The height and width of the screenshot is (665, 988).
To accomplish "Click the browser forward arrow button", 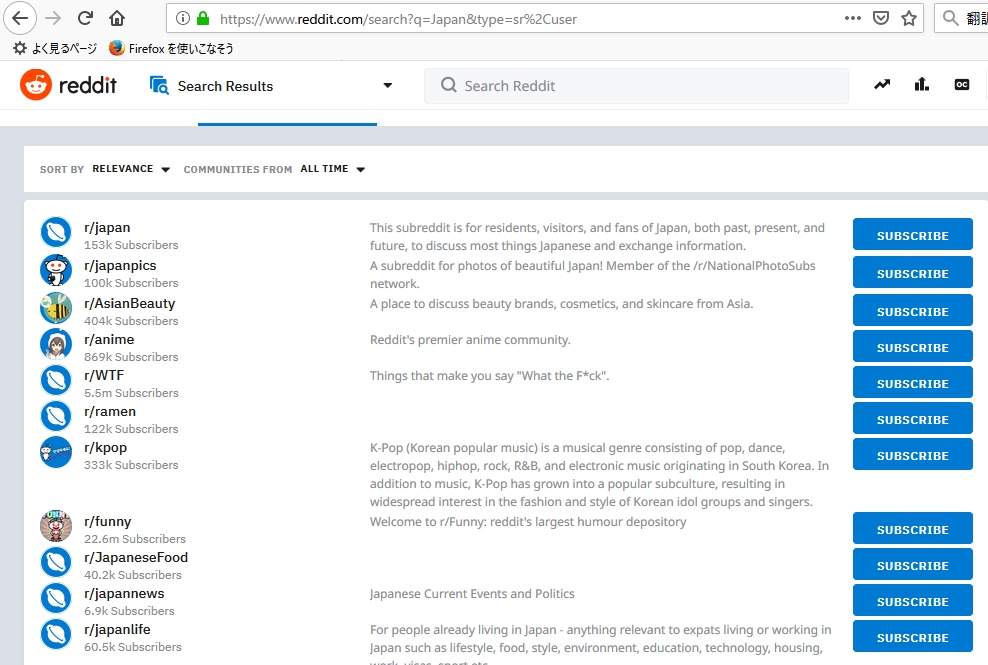I will pyautogui.click(x=53, y=18).
